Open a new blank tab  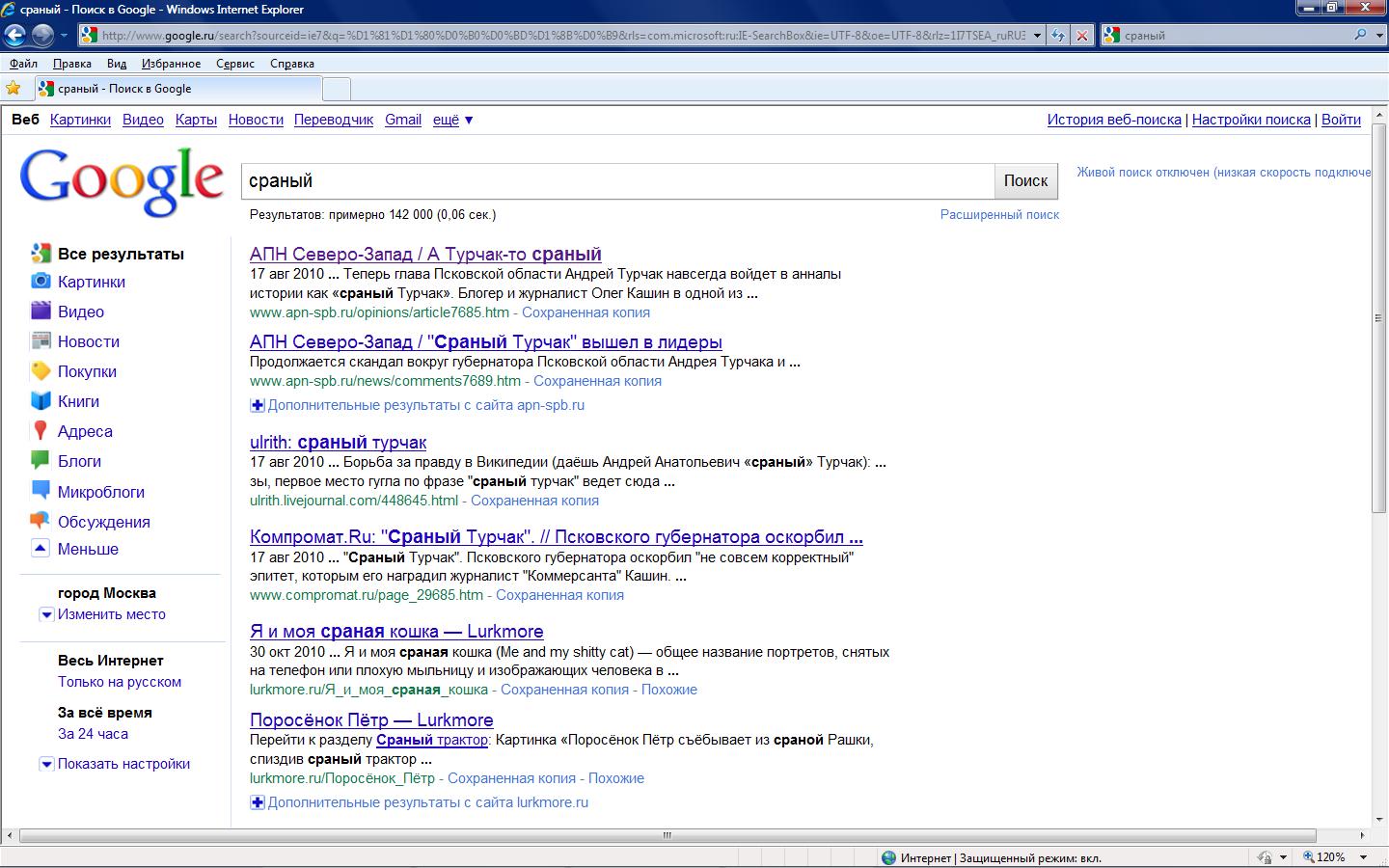pos(336,89)
